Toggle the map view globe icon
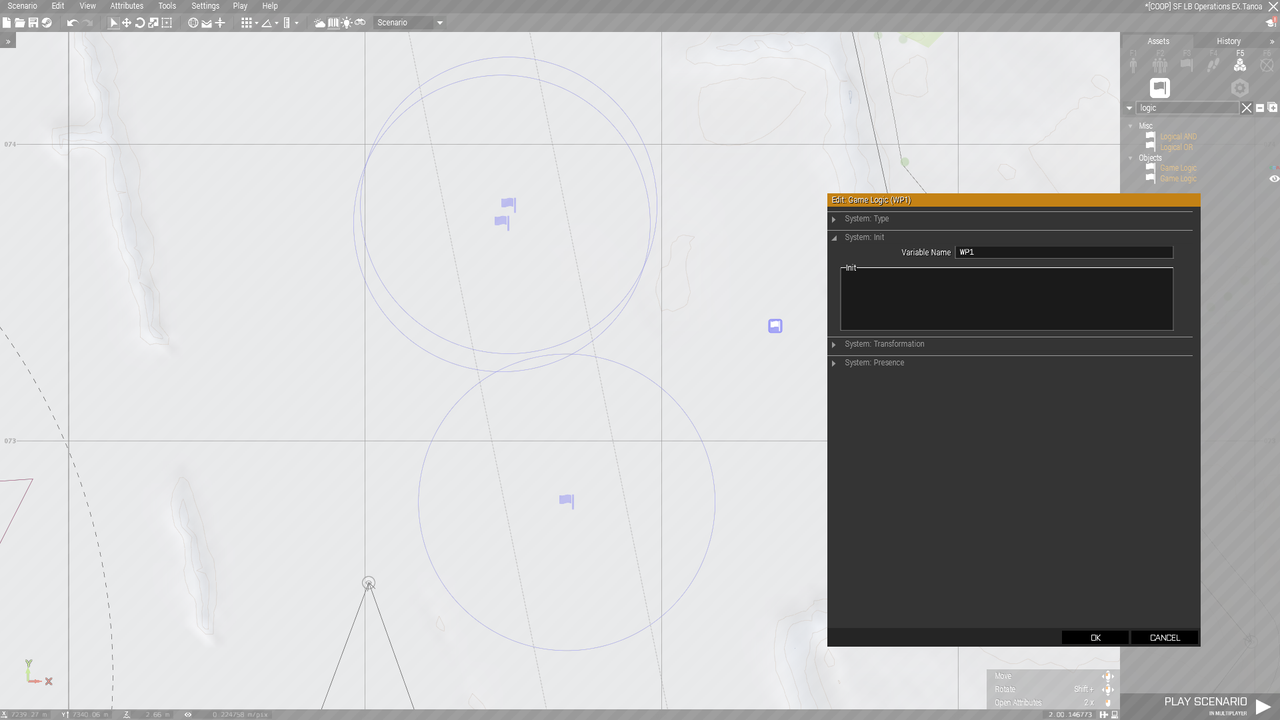Screen dimensions: 1280x720 click(193, 23)
